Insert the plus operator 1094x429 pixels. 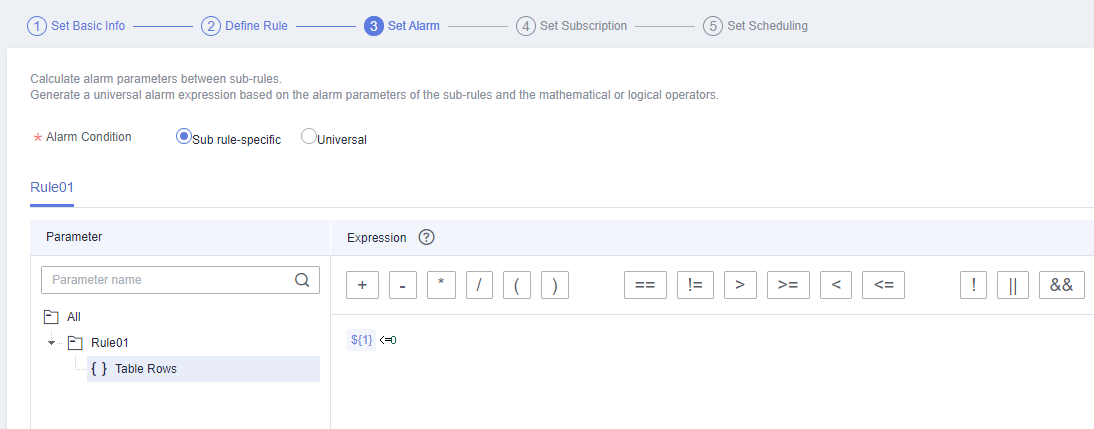pyautogui.click(x=362, y=285)
